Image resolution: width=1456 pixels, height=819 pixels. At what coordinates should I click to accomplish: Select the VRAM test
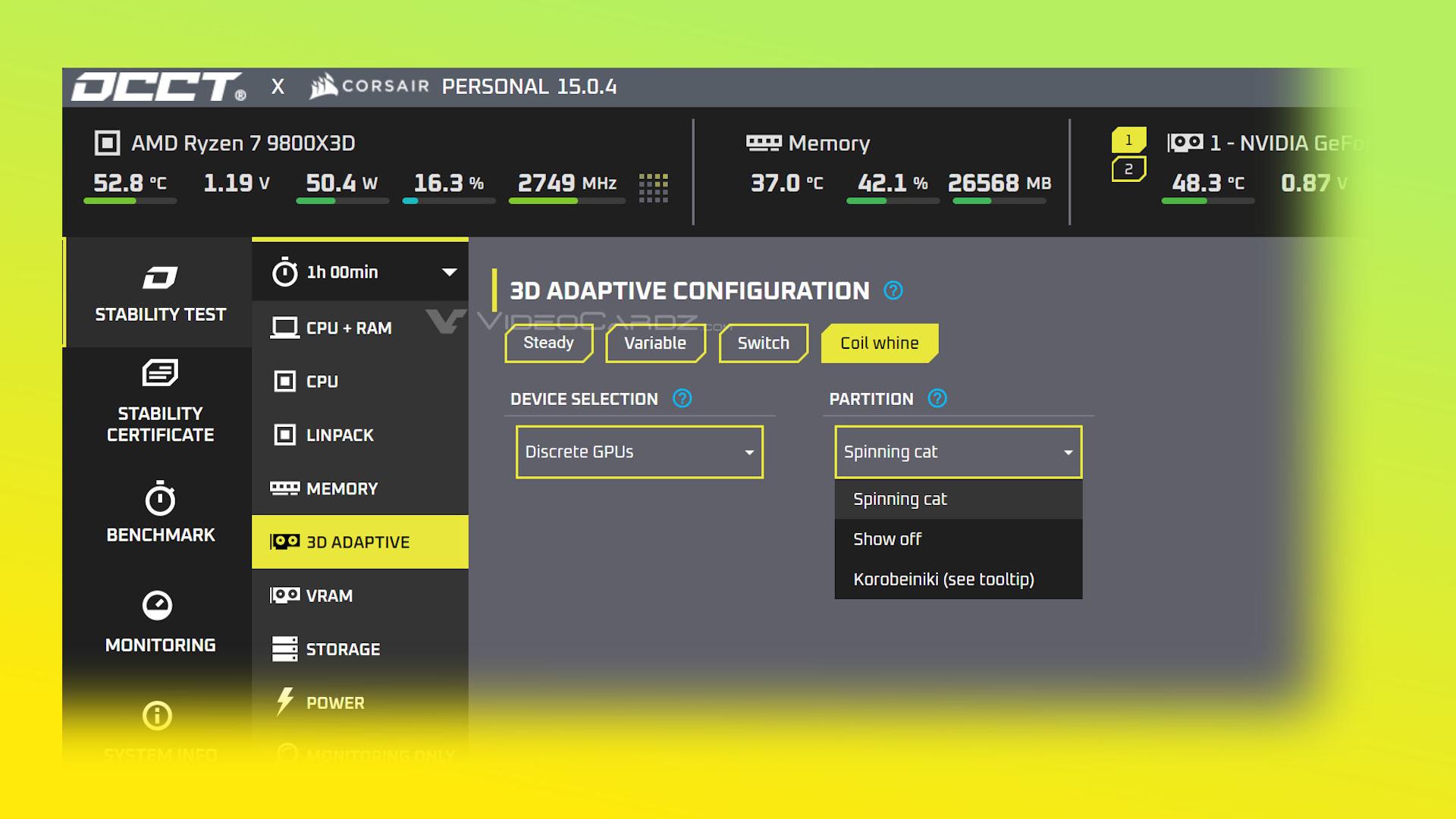(329, 596)
